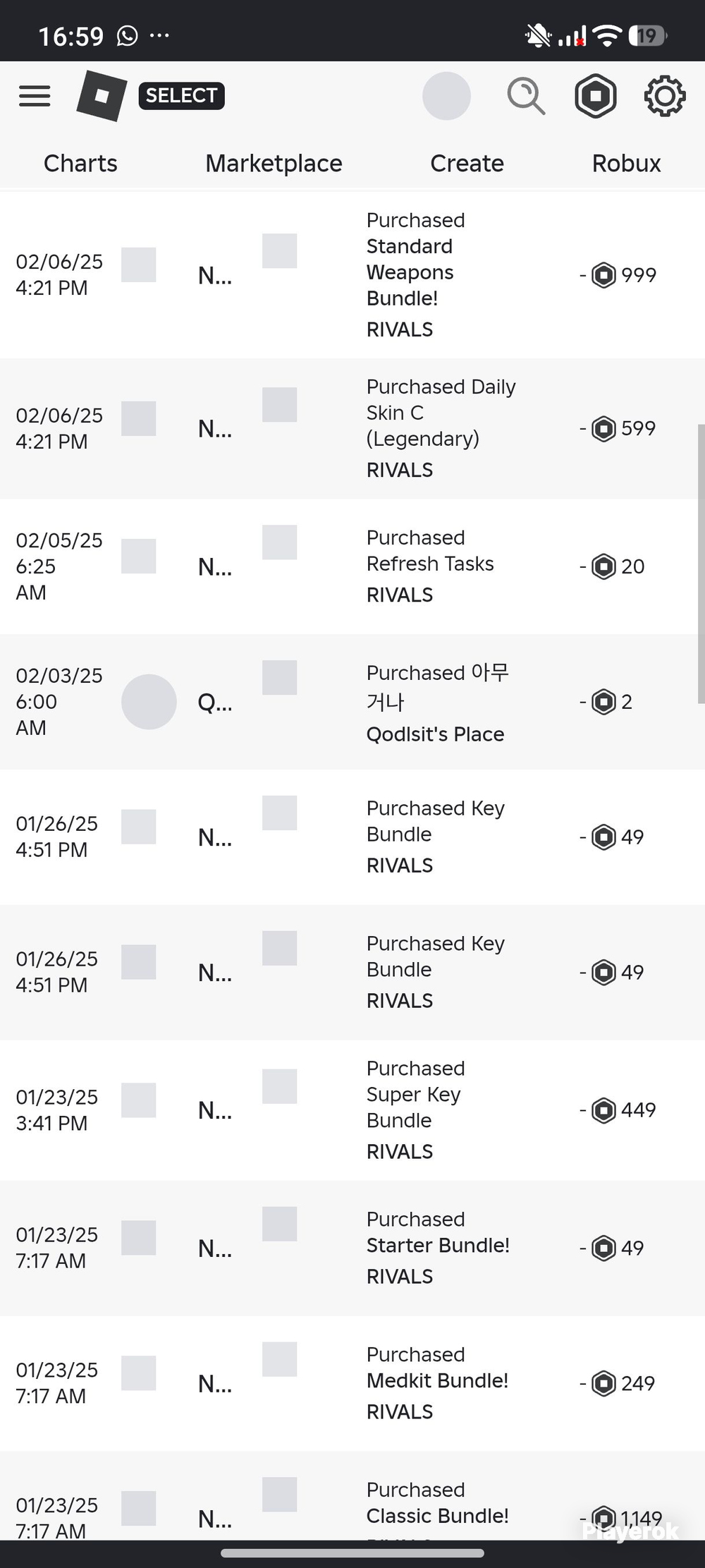This screenshot has width=705, height=1568.
Task: Tap the profile avatar circle in header
Action: click(446, 96)
